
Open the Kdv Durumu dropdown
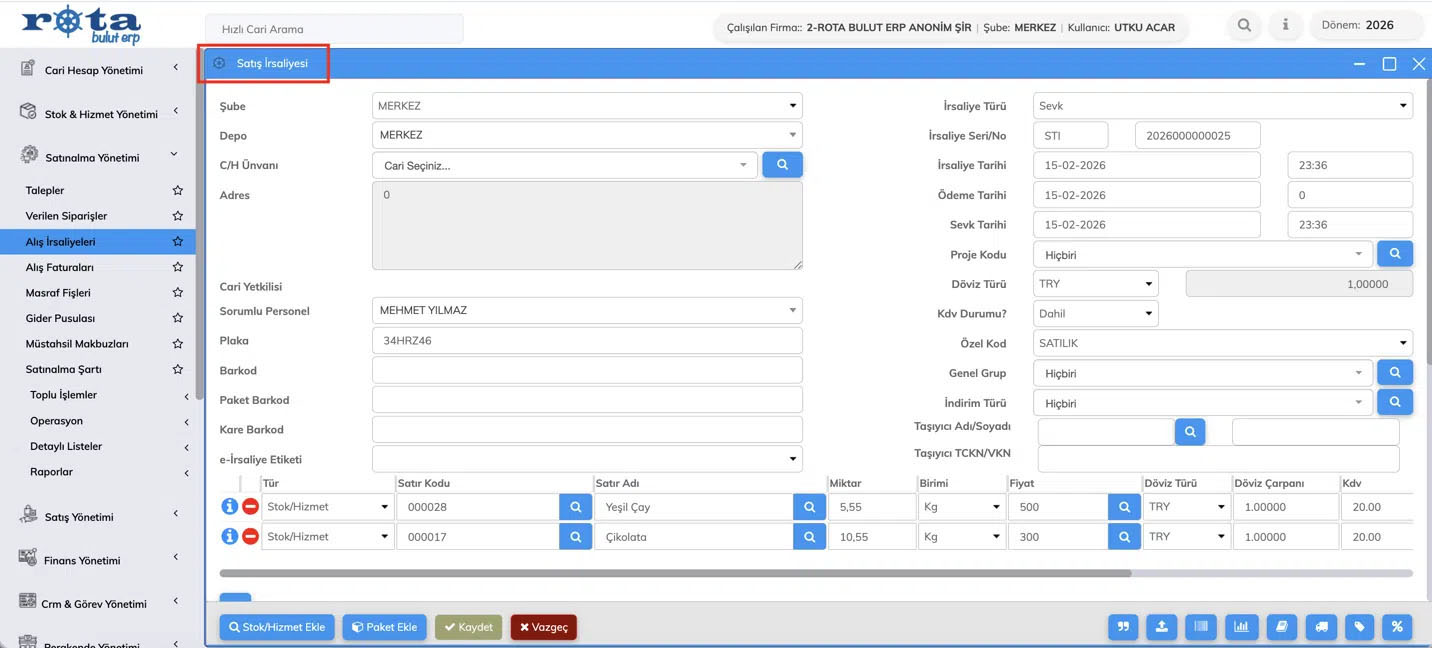point(1095,314)
